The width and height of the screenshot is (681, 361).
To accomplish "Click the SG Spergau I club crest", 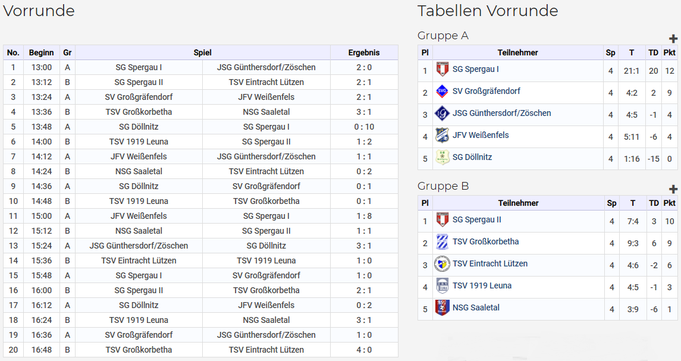I will click(442, 70).
